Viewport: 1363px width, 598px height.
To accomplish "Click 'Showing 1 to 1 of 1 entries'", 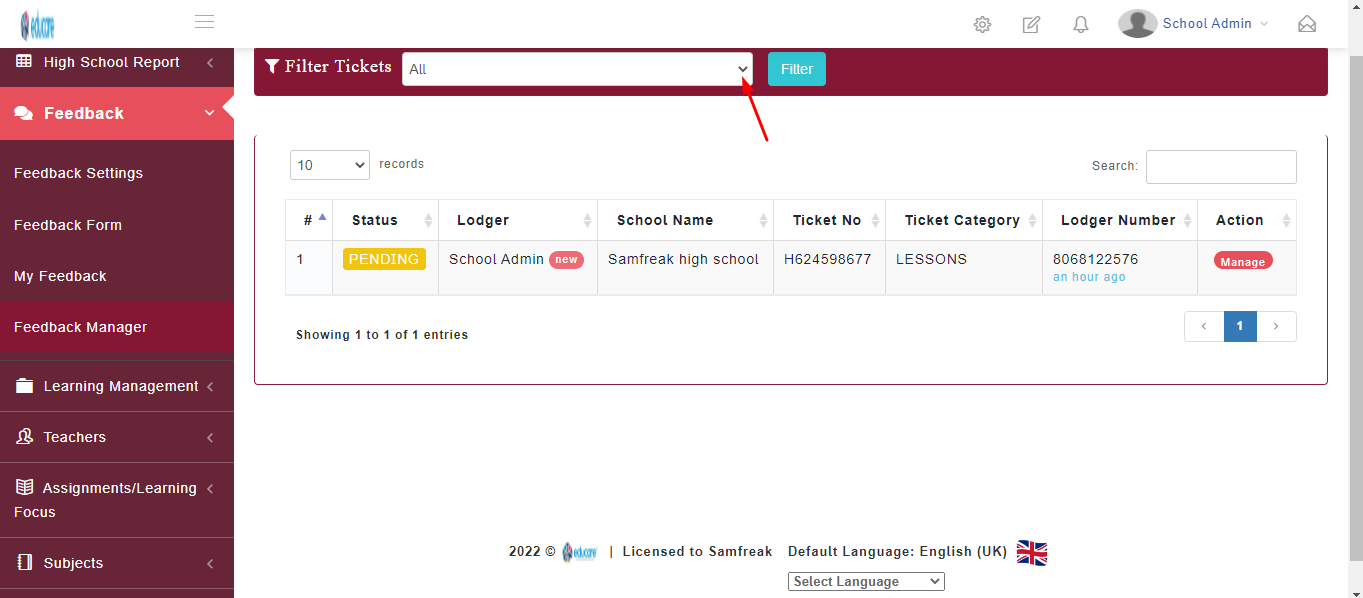I will click(382, 335).
